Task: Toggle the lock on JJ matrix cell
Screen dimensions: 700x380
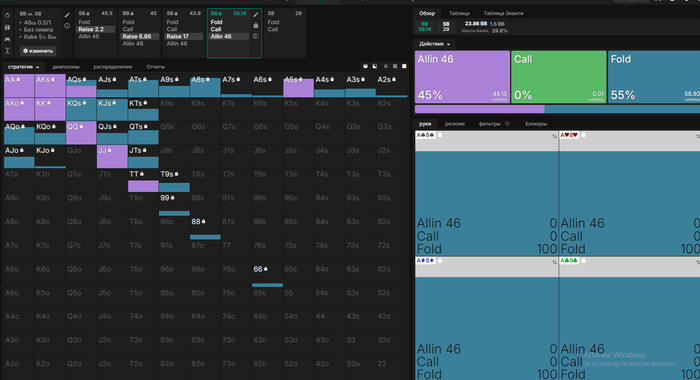Action: 110,150
